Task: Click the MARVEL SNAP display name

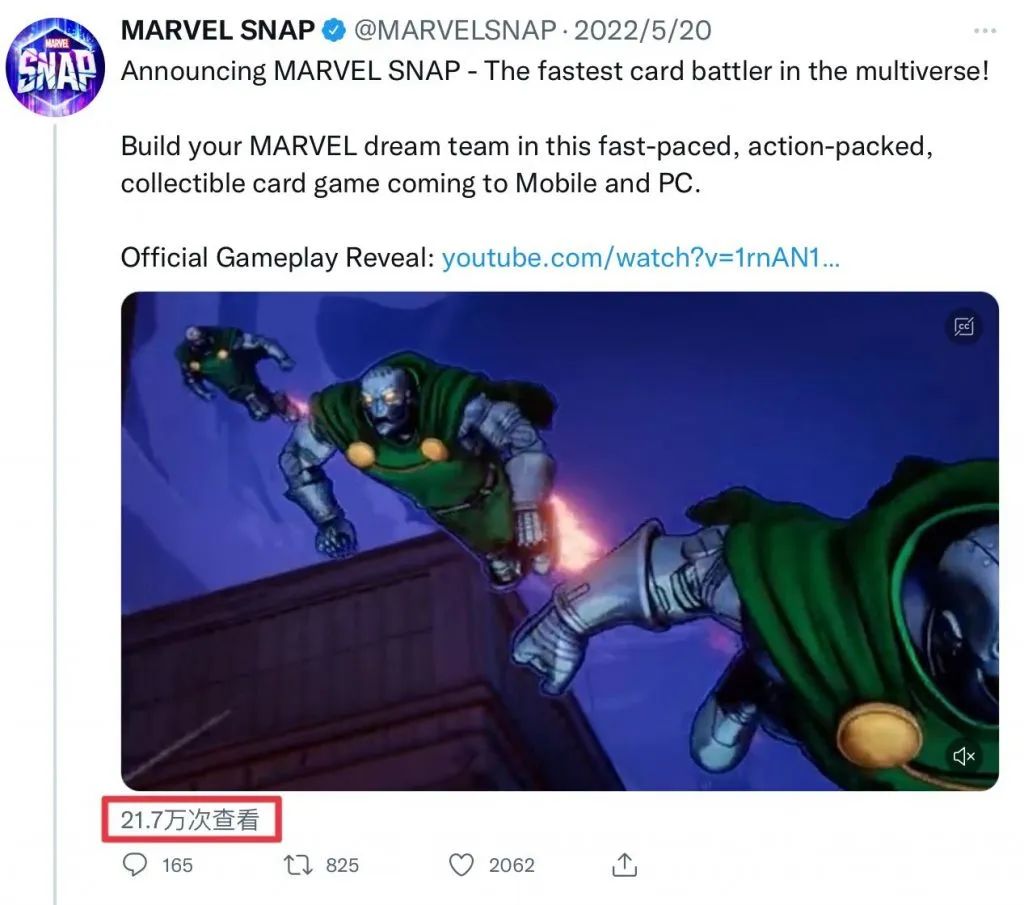Action: click(217, 30)
